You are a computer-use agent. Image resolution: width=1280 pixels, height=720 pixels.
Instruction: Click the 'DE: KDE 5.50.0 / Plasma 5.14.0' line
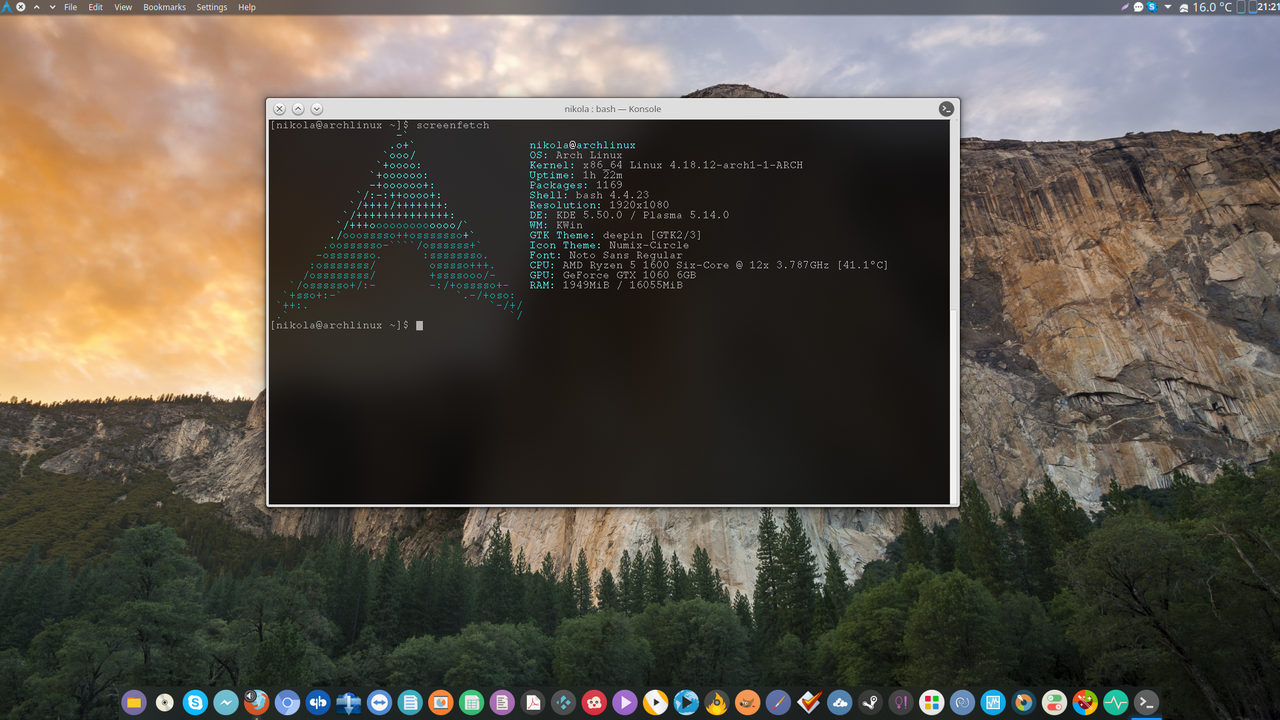pos(629,215)
